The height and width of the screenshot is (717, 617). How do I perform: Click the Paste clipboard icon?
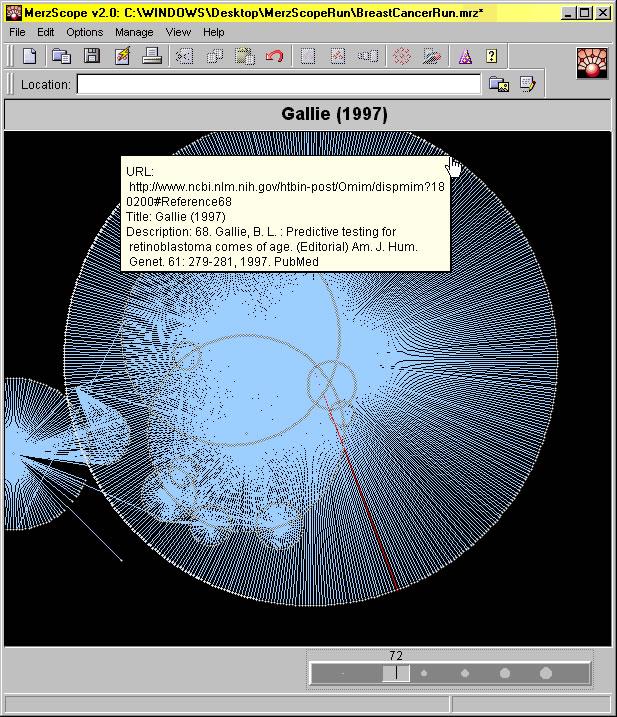[244, 56]
